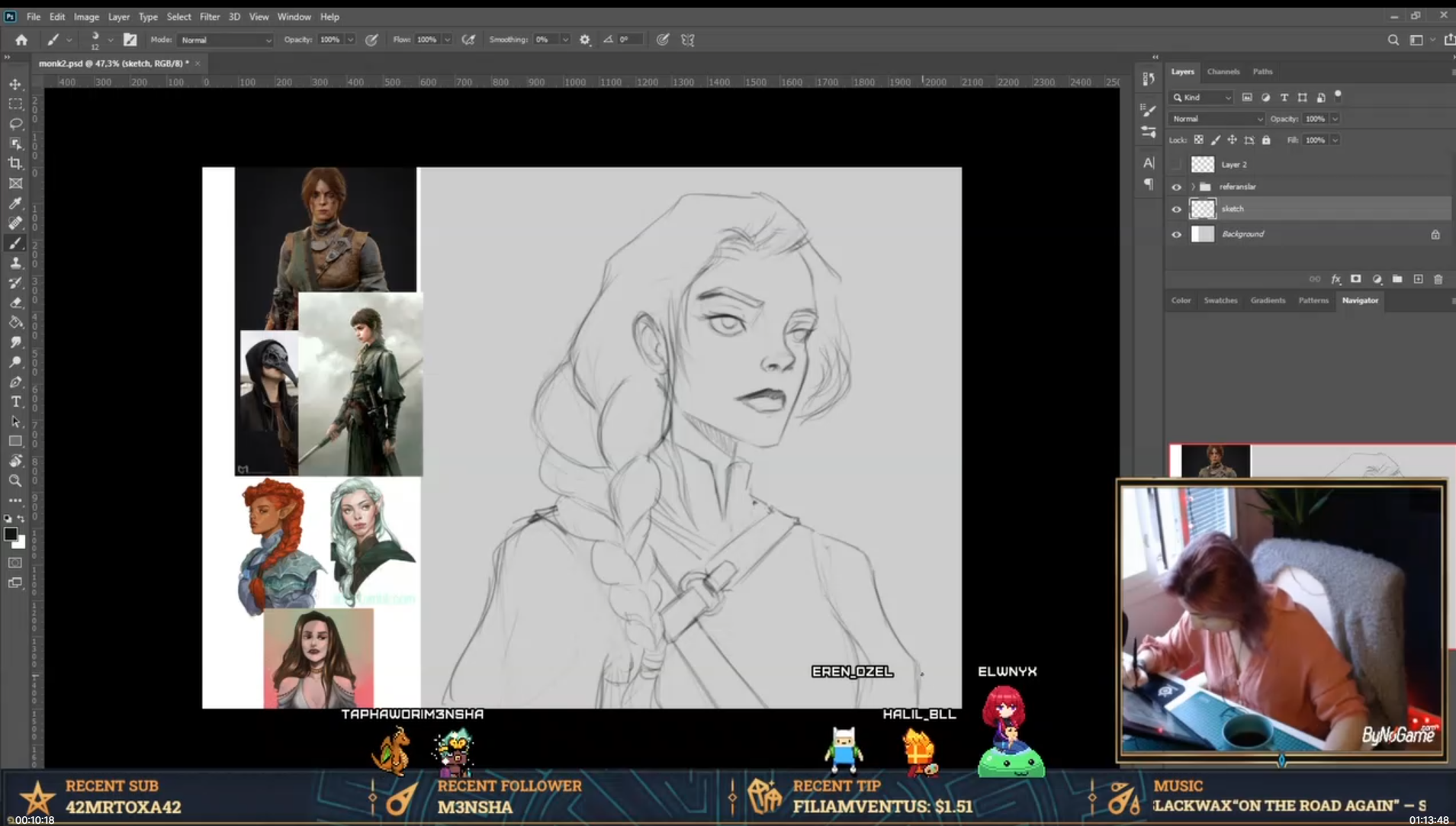
Task: Select the Layer 2 thumbnail
Action: click(1203, 164)
